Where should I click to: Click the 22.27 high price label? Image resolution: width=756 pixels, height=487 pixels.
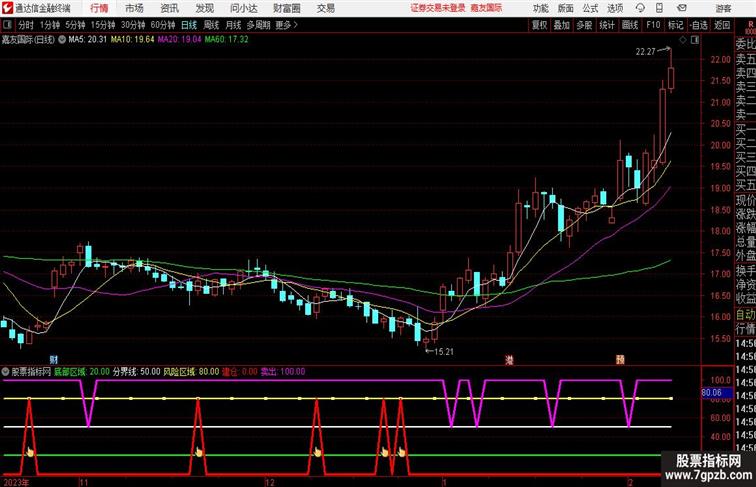point(646,52)
